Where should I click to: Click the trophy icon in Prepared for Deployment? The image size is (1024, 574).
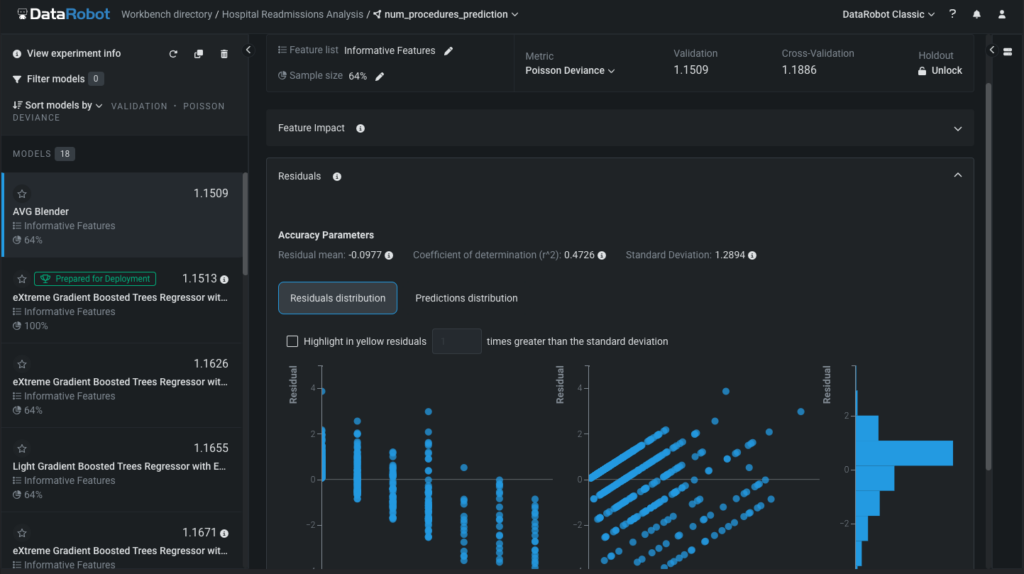point(45,279)
